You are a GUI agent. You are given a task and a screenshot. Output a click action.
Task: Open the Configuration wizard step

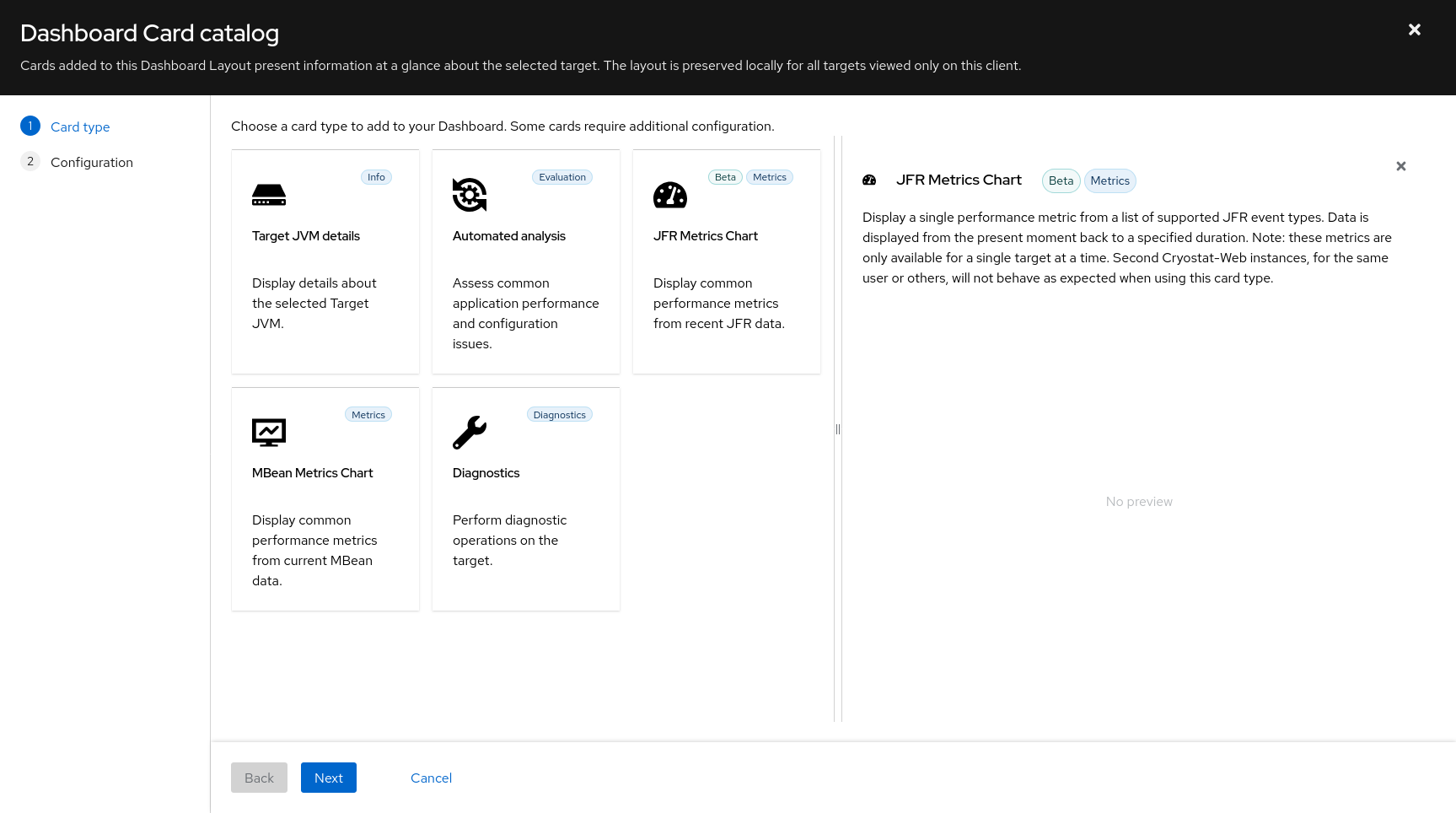tap(91, 162)
